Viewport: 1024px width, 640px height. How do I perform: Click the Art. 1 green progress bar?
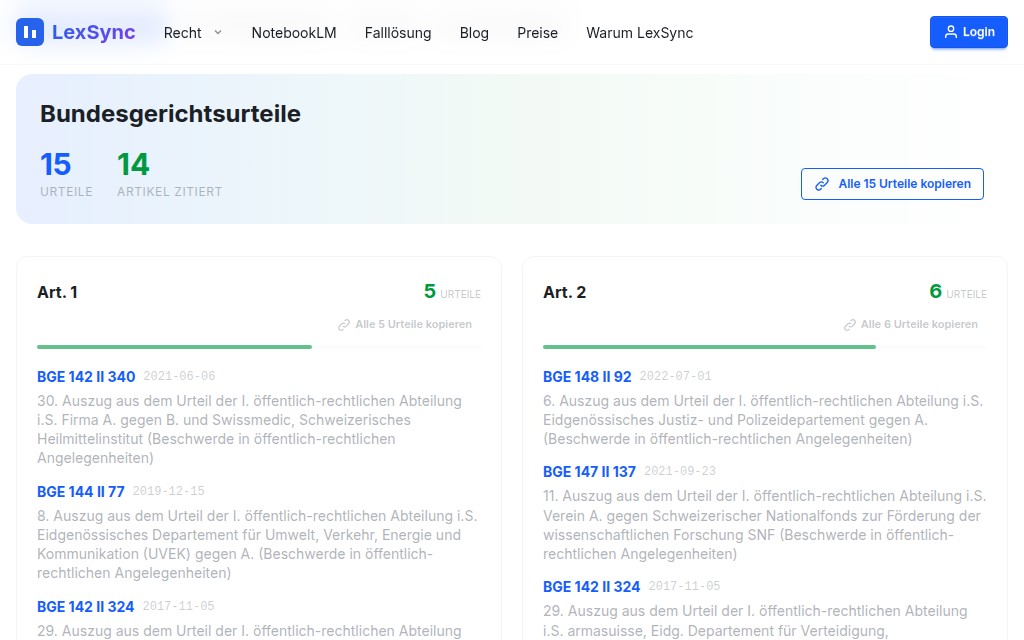coord(174,347)
